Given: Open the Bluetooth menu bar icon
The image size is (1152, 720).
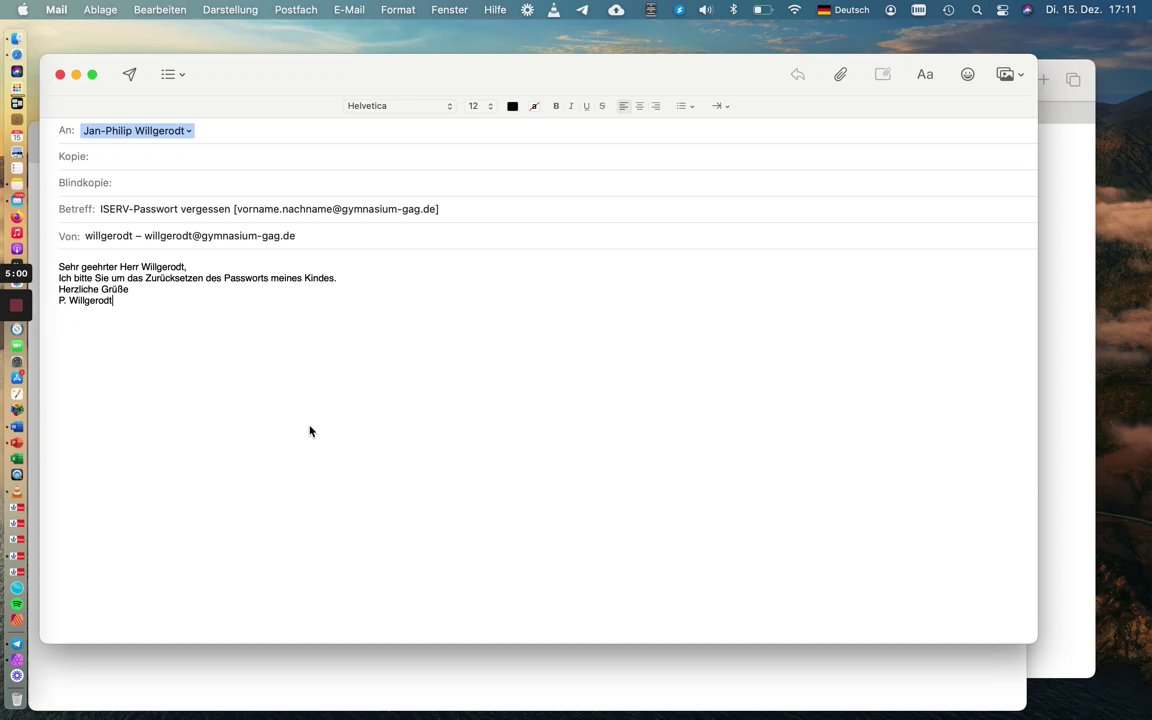Looking at the screenshot, I should point(733,10).
